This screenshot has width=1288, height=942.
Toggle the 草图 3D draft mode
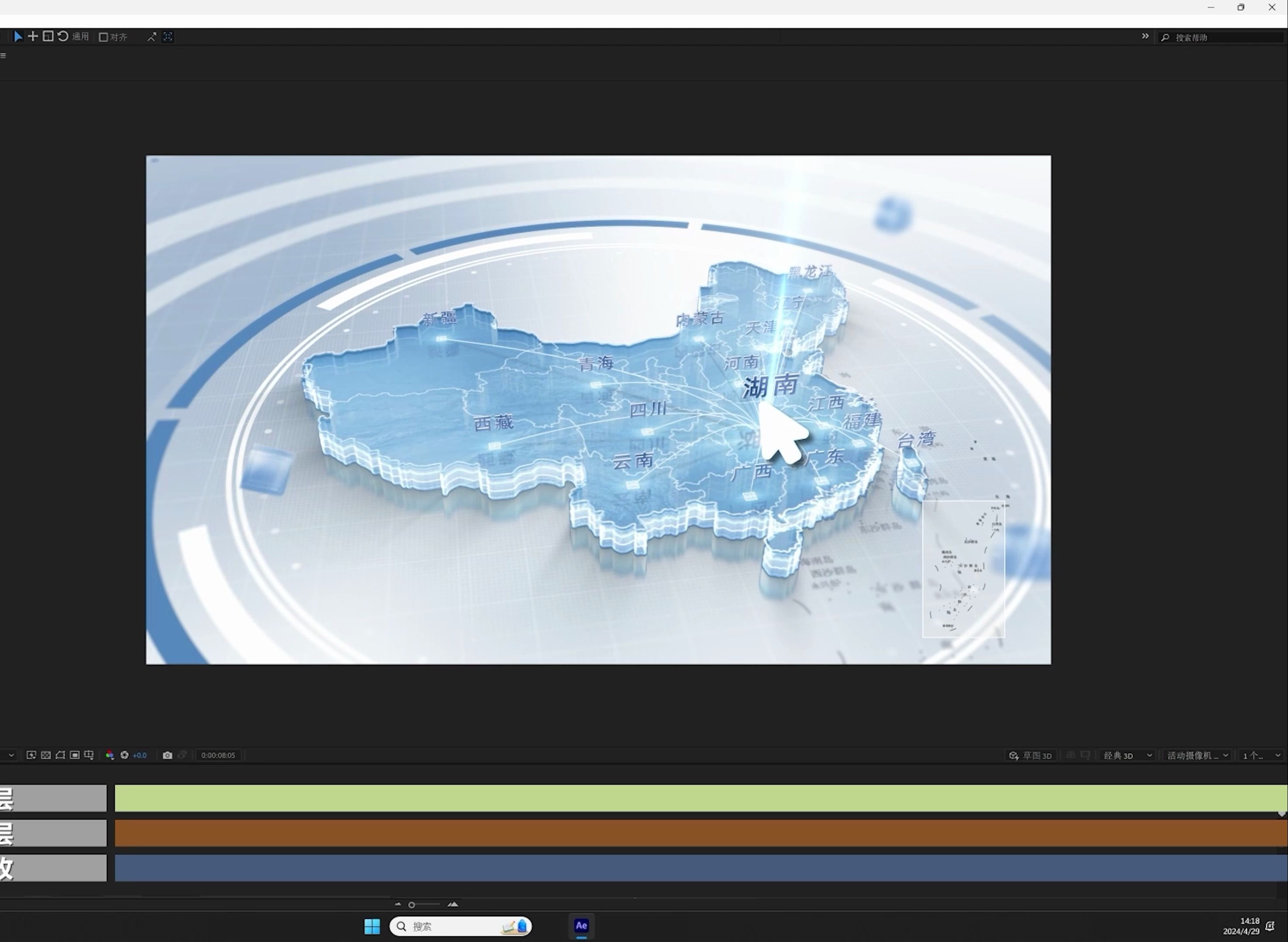[x=1031, y=755]
